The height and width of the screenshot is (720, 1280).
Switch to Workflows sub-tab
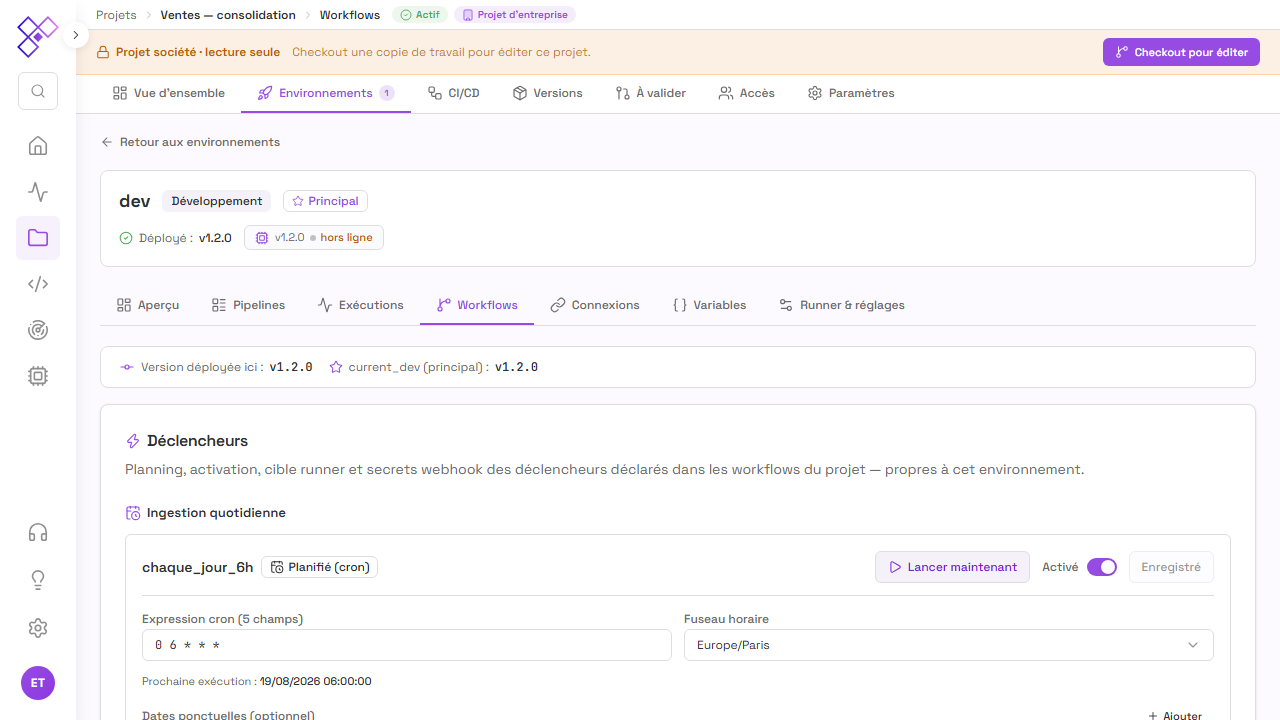478,305
